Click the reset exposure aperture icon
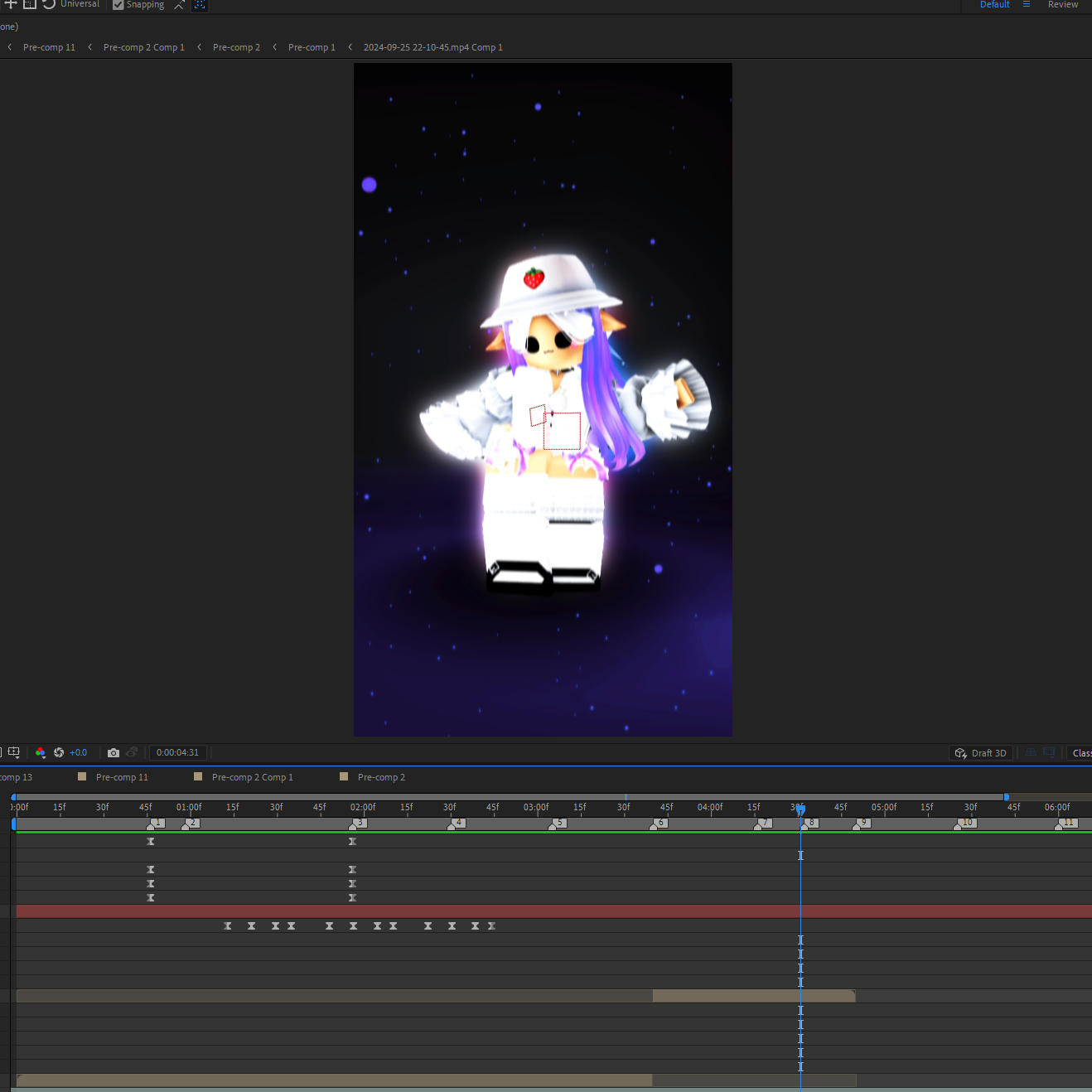 tap(59, 752)
